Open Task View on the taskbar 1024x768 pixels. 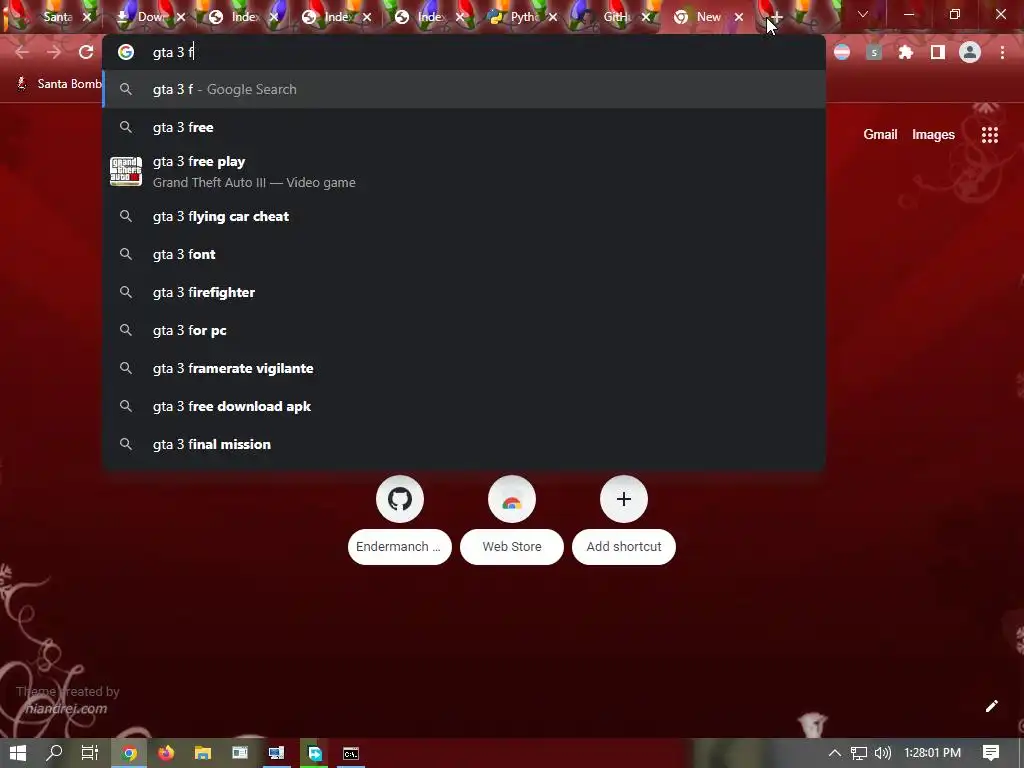(x=89, y=753)
